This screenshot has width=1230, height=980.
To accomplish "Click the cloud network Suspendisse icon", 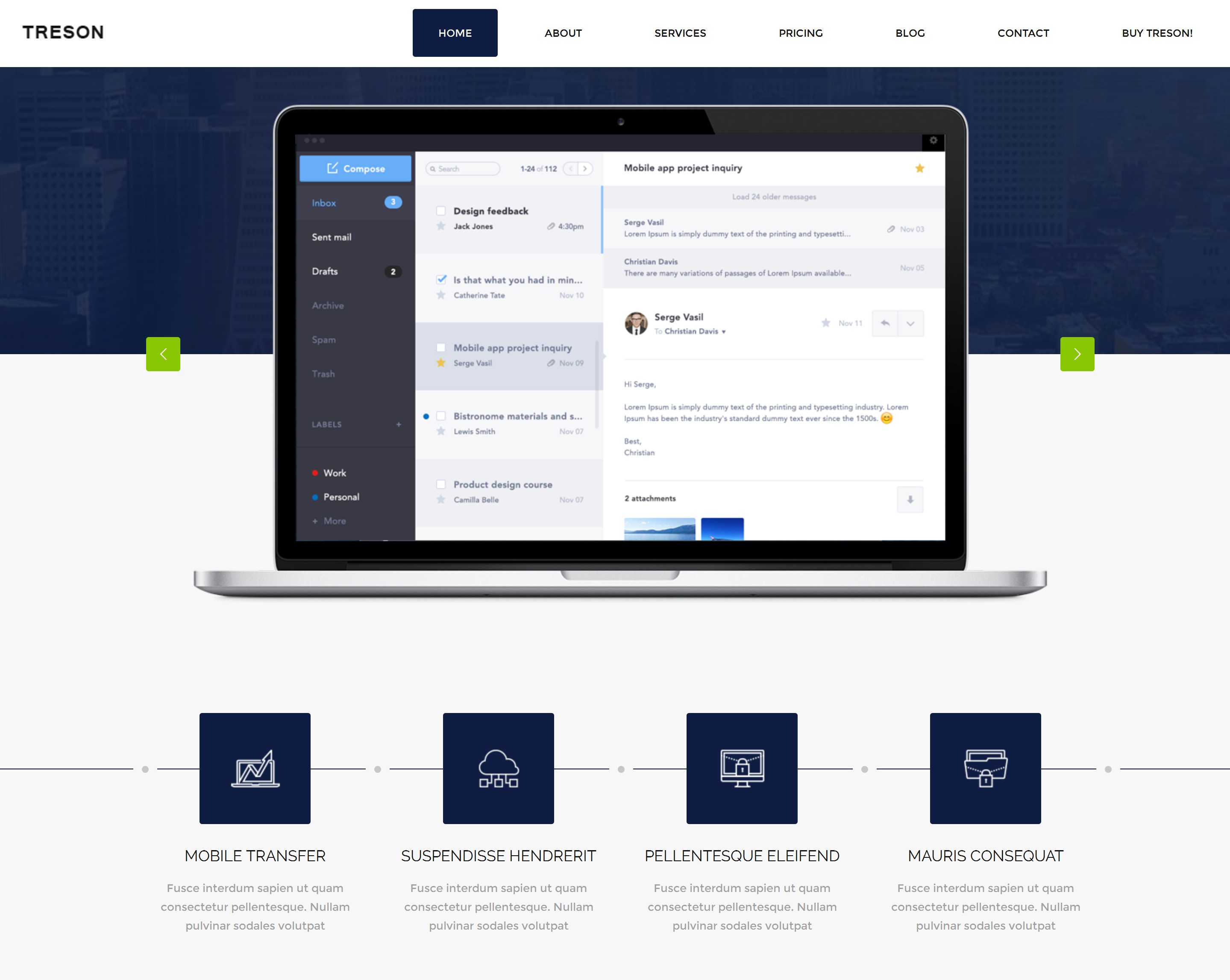I will 498,768.
